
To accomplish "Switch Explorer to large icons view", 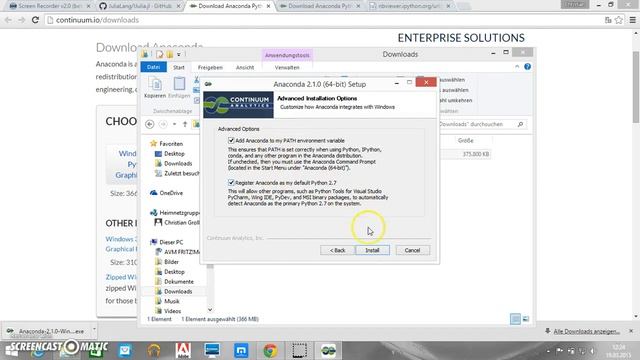I will coord(526,319).
